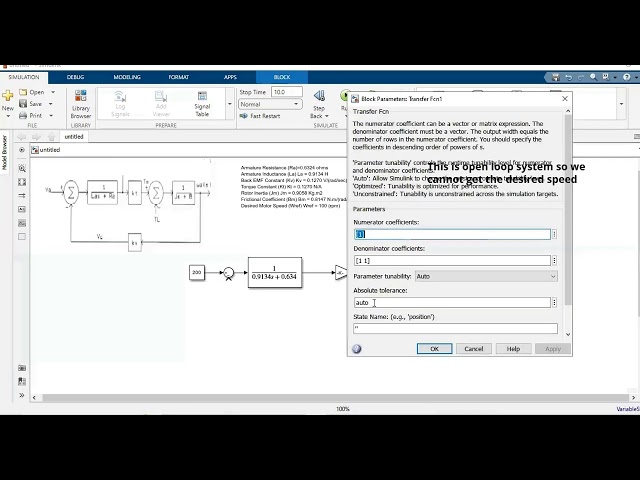Expand the toolstrip gallery arrow at right

pyautogui.click(x=622, y=104)
